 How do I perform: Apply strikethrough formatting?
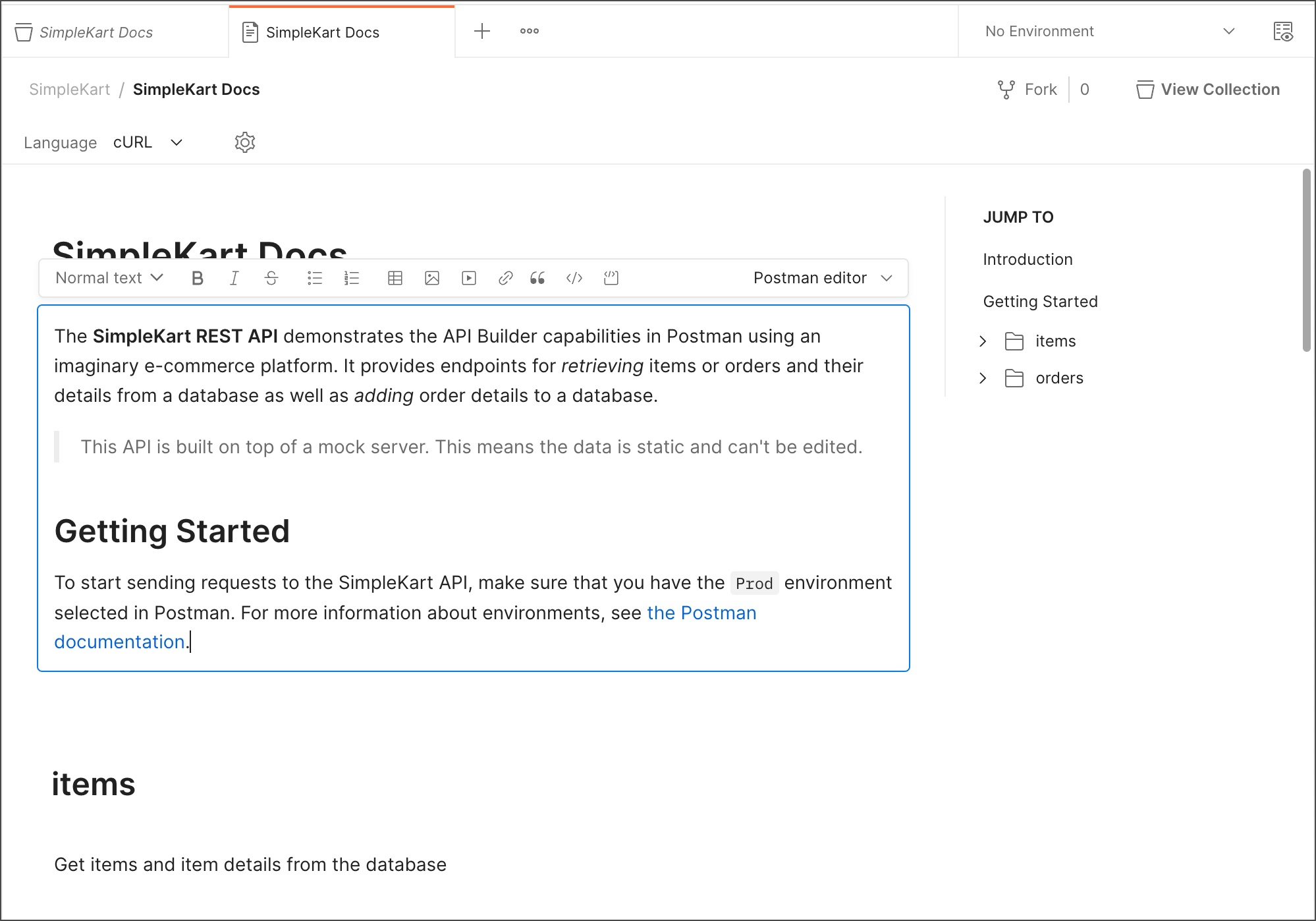(271, 278)
